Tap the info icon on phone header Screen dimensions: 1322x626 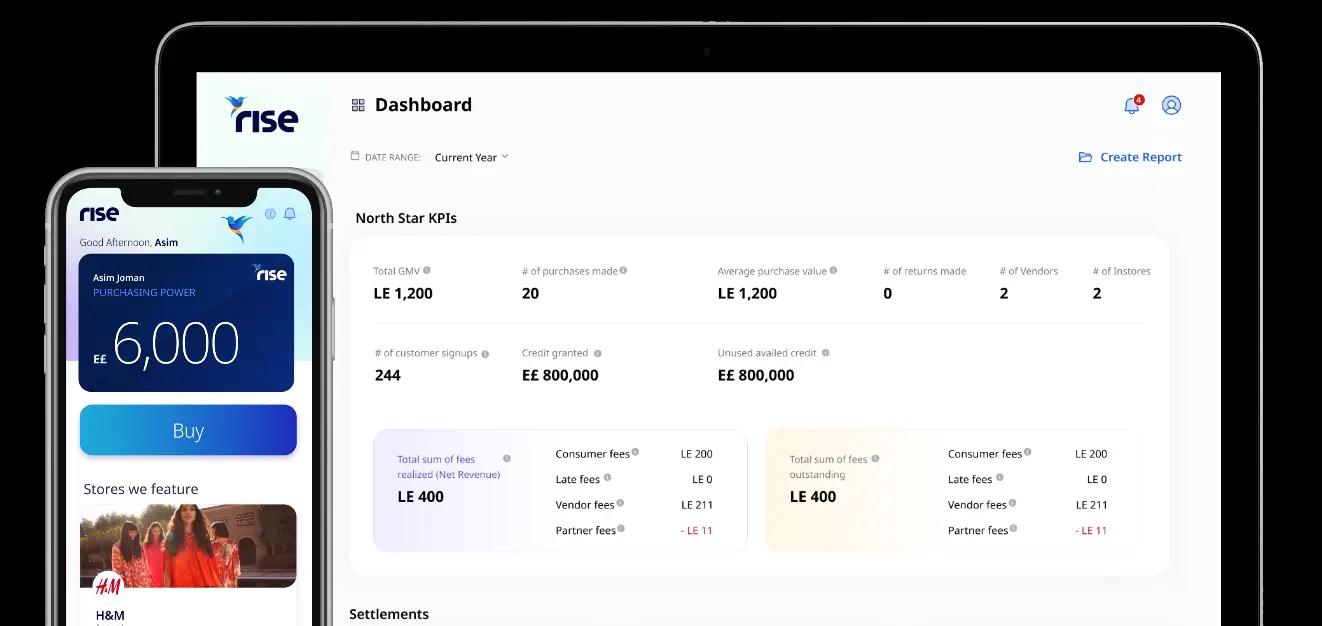(270, 214)
